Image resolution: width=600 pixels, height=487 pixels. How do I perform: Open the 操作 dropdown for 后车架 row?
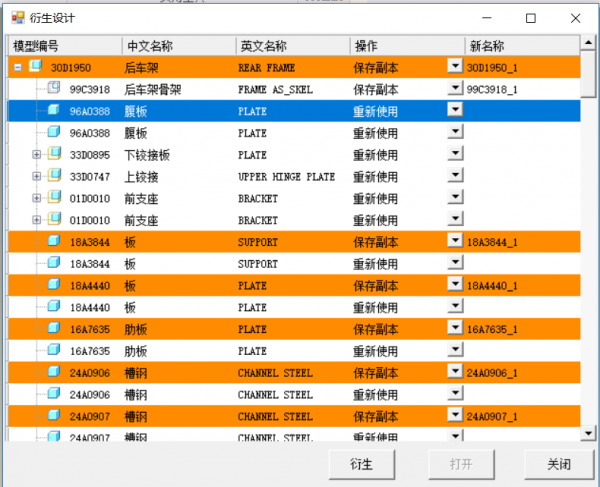[x=455, y=67]
